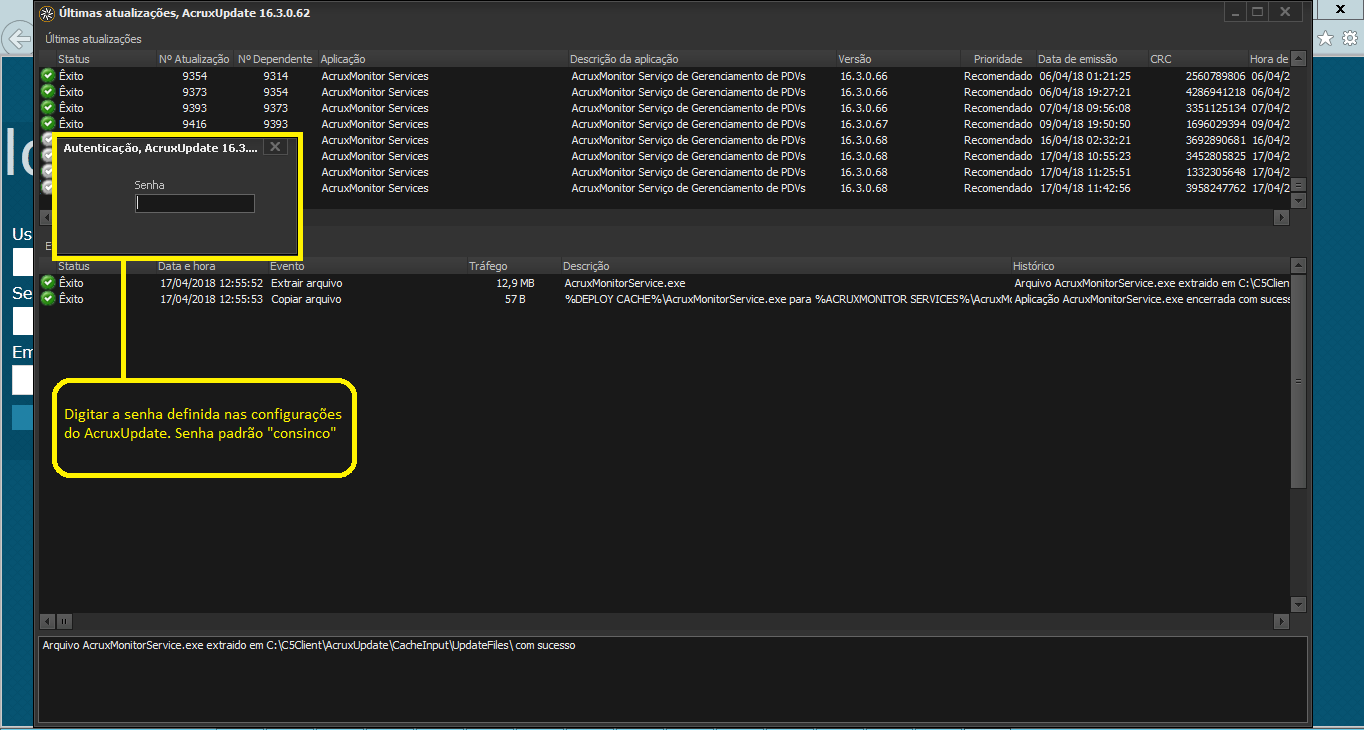Click the AcruxUpdate app icon in title bar

pos(46,13)
